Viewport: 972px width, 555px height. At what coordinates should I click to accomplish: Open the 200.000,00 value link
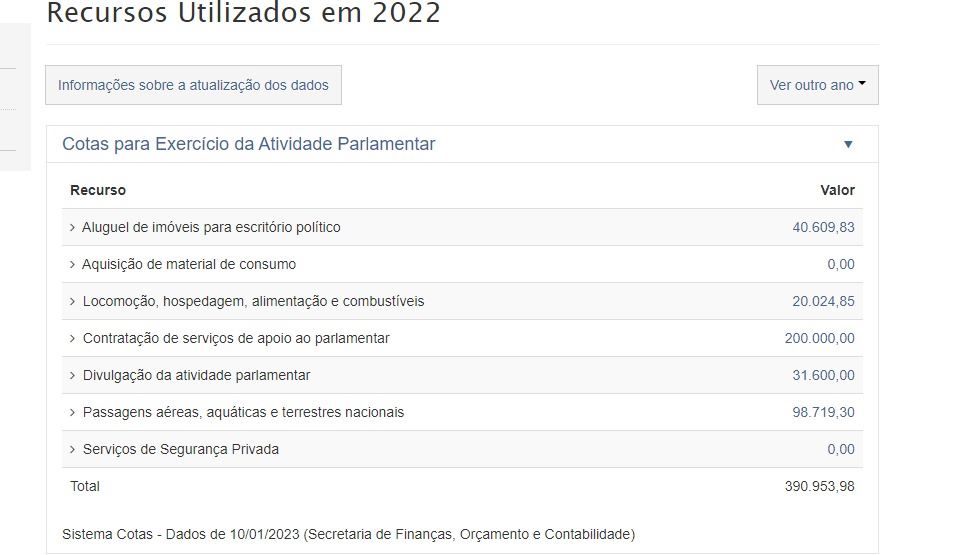coord(819,338)
